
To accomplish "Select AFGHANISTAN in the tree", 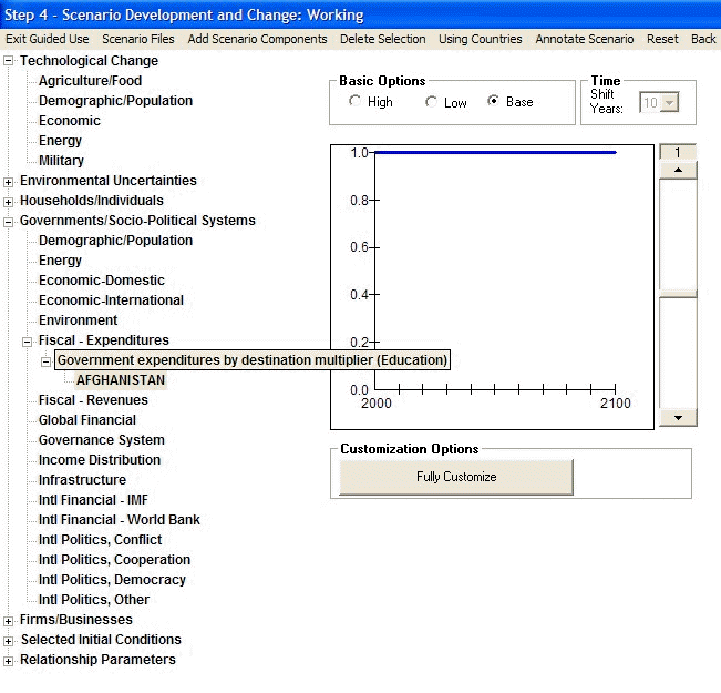I will pos(120,380).
